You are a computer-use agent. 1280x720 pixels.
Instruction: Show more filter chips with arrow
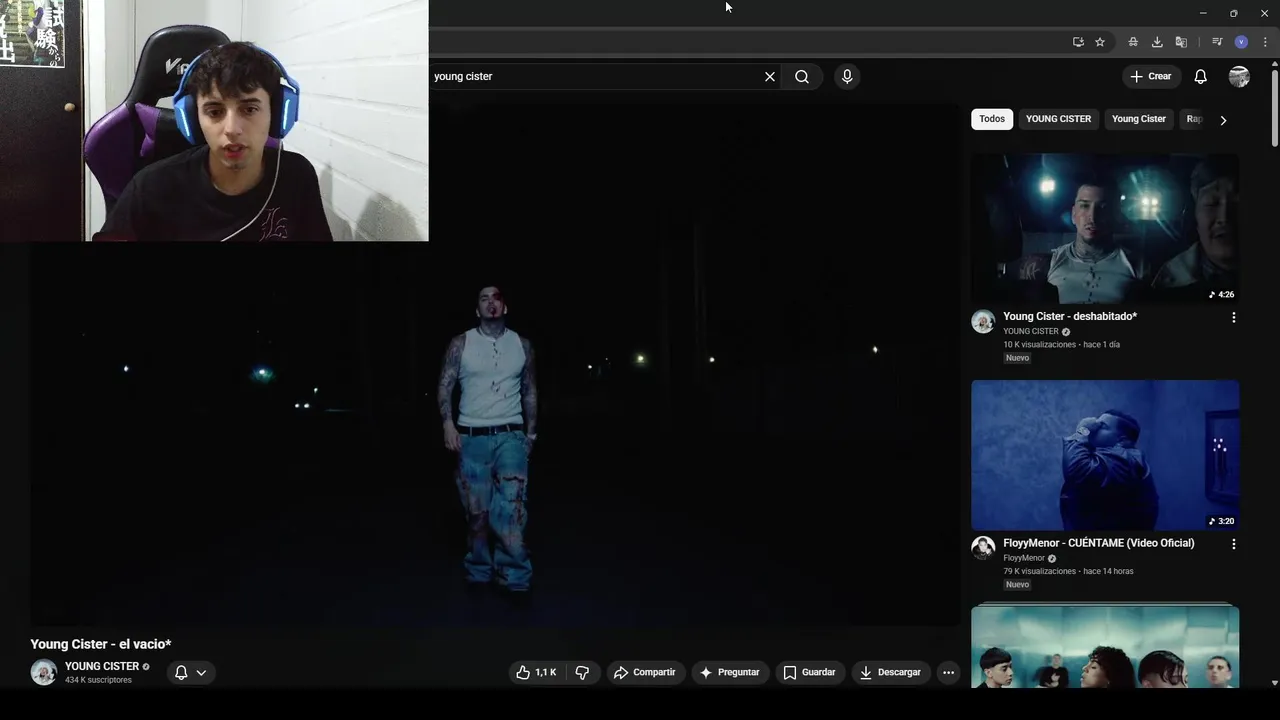tap(1223, 120)
